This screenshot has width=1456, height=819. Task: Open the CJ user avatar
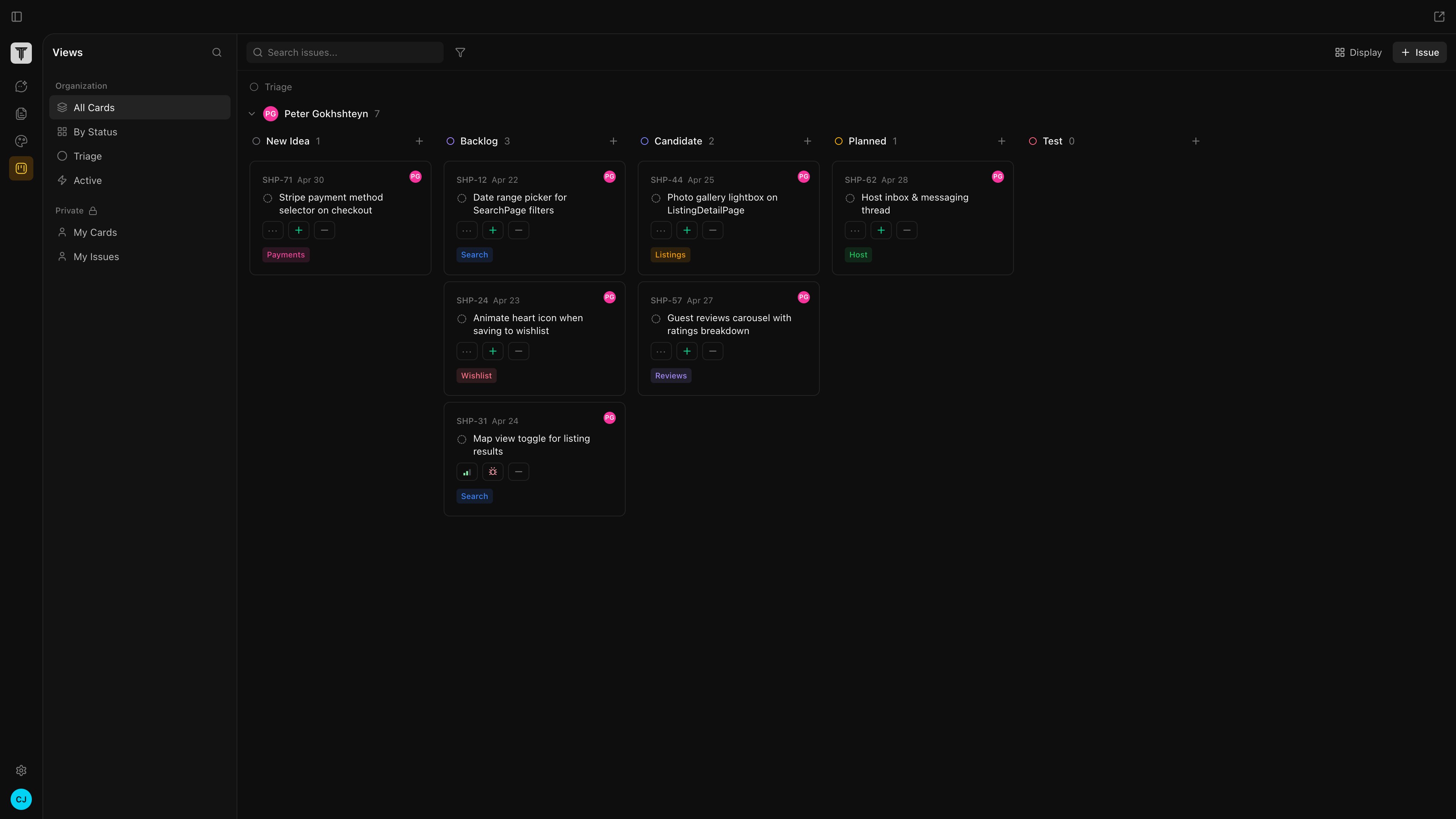coord(22,799)
